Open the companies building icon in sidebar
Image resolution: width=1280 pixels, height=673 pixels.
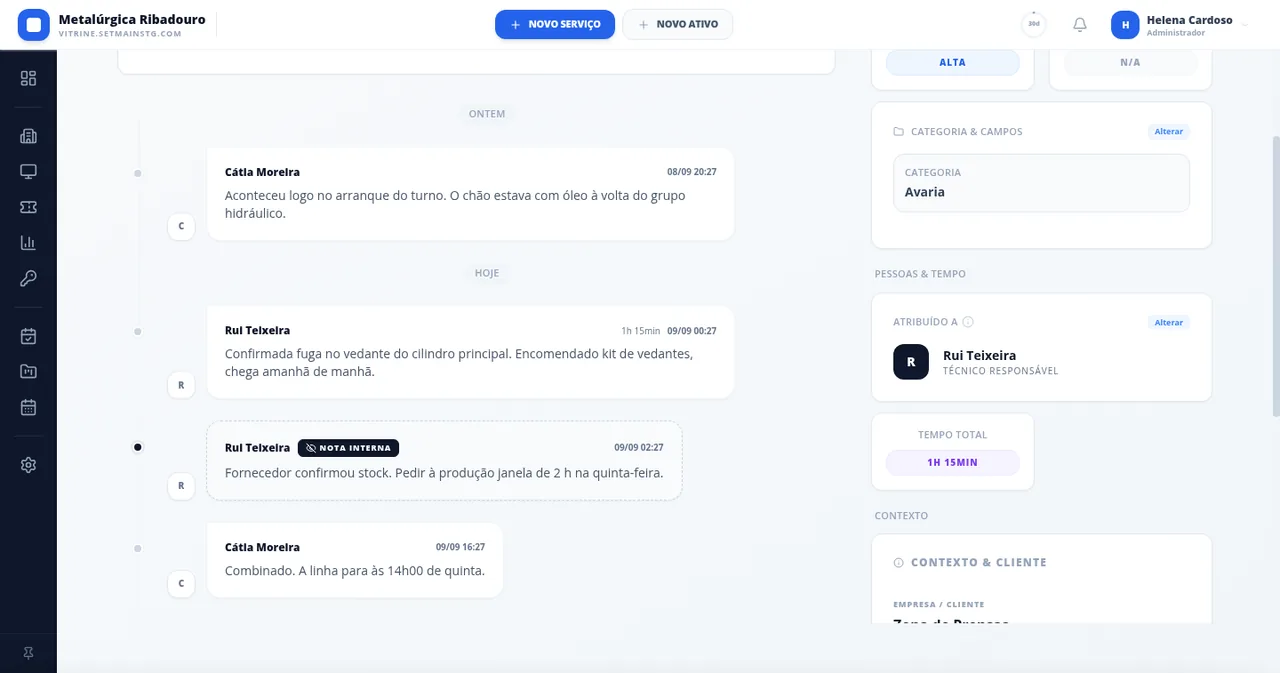coord(28,137)
